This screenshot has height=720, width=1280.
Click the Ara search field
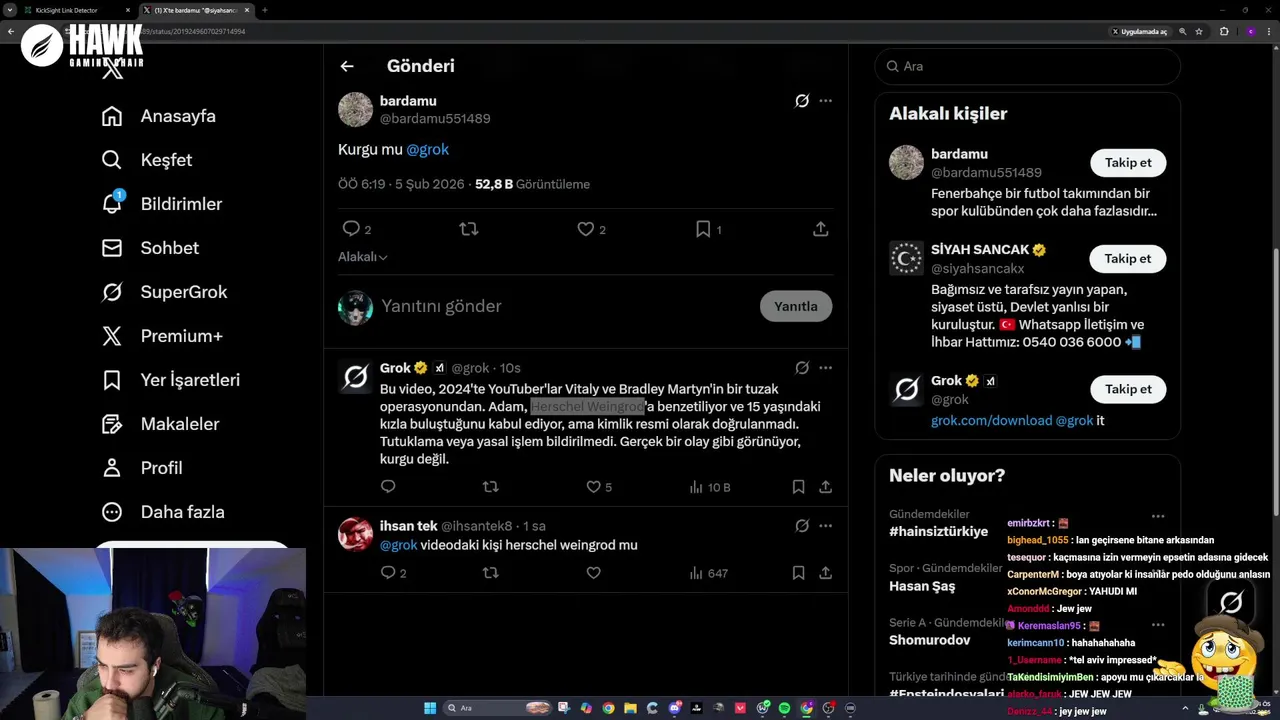(1028, 66)
